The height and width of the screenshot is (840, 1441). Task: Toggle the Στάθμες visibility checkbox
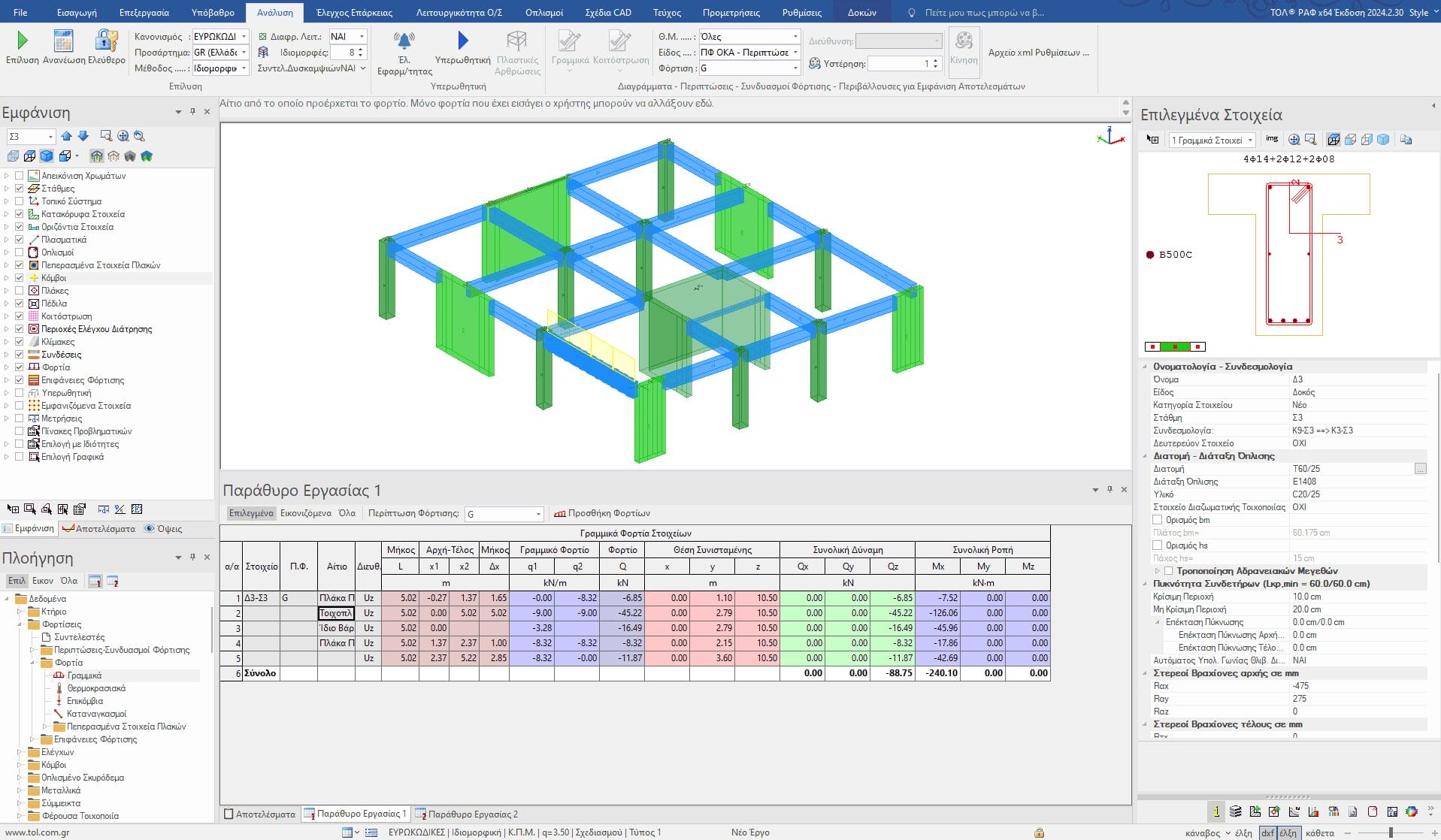point(20,189)
